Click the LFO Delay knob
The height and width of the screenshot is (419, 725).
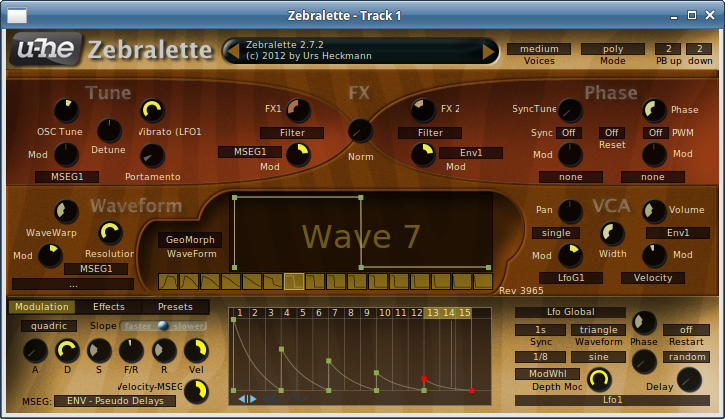click(689, 380)
